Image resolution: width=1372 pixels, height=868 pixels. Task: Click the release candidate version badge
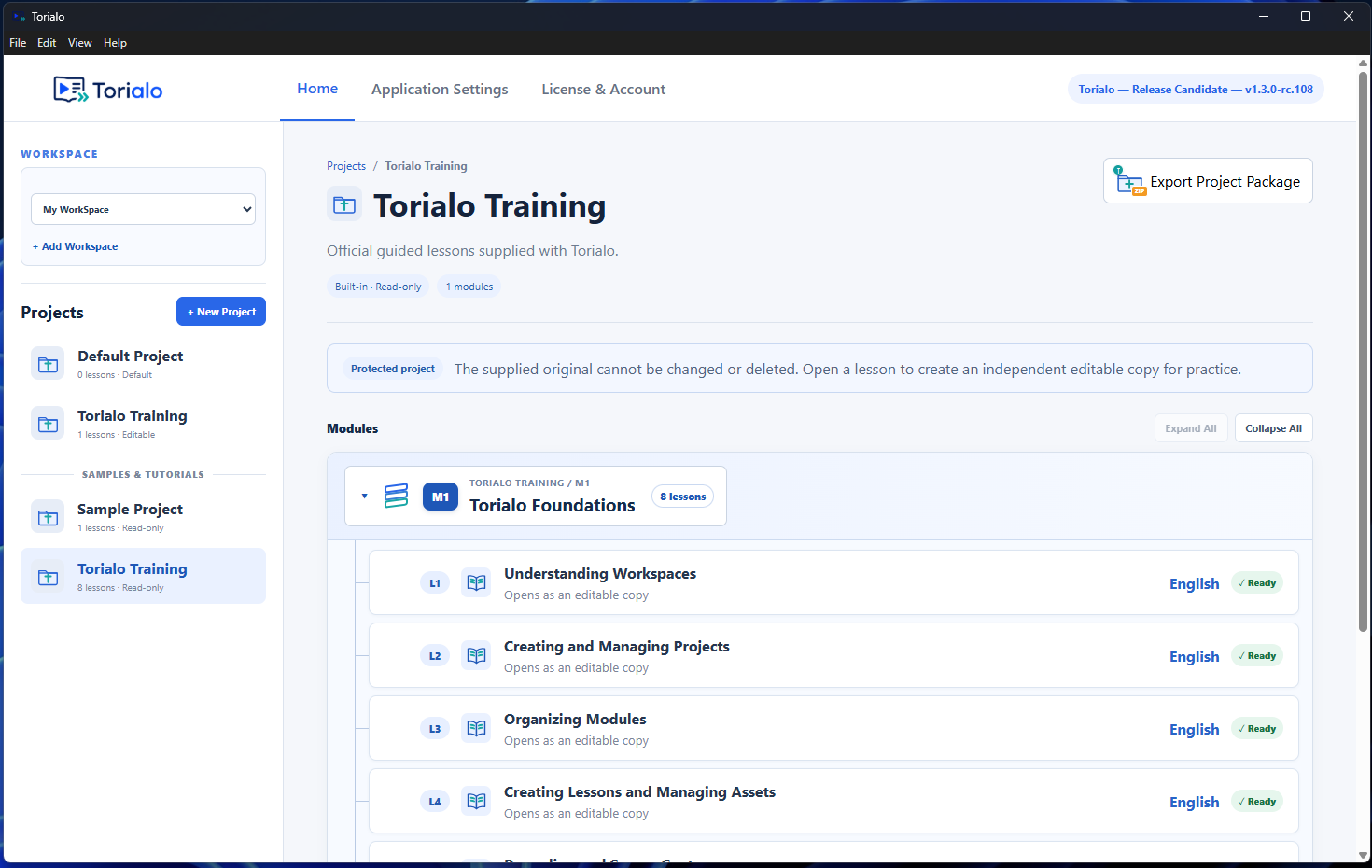tap(1196, 90)
